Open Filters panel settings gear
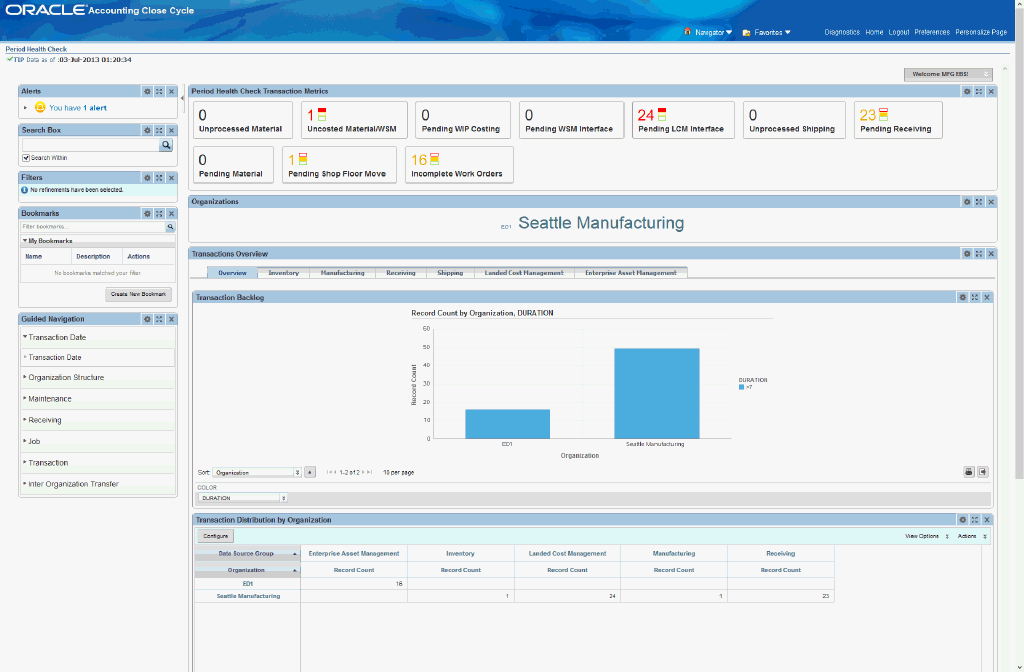Image resolution: width=1024 pixels, height=672 pixels. 147,178
